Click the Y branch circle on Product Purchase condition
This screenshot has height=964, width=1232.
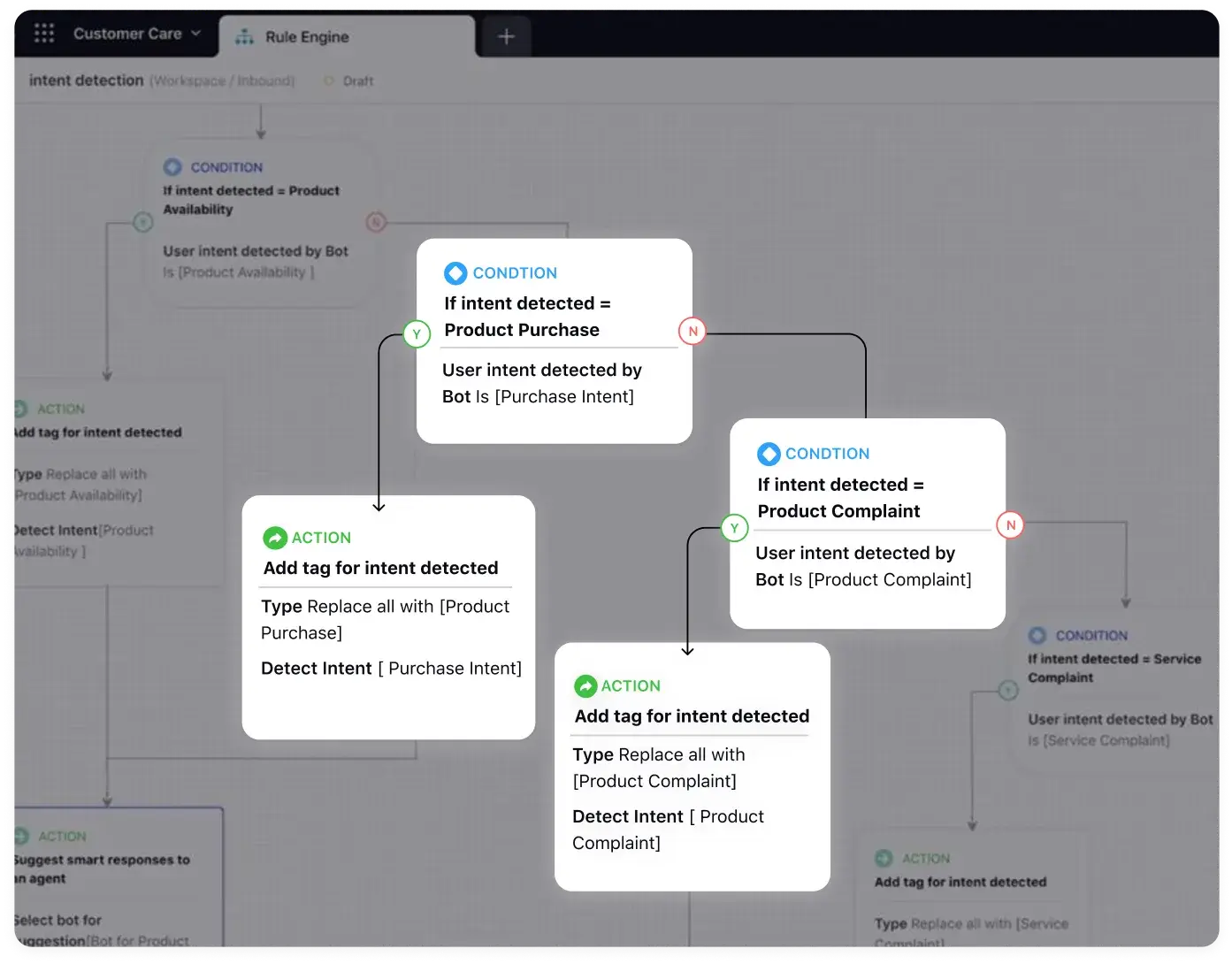(416, 334)
